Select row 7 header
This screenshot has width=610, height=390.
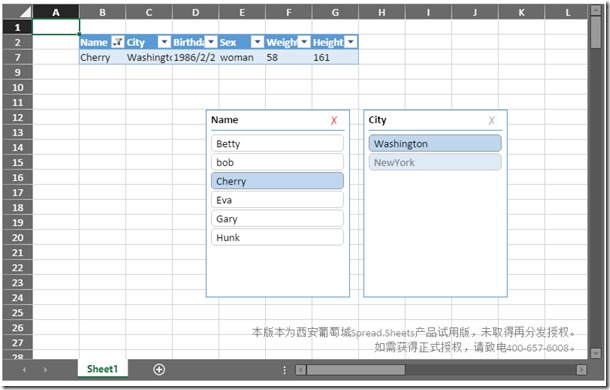click(18, 57)
